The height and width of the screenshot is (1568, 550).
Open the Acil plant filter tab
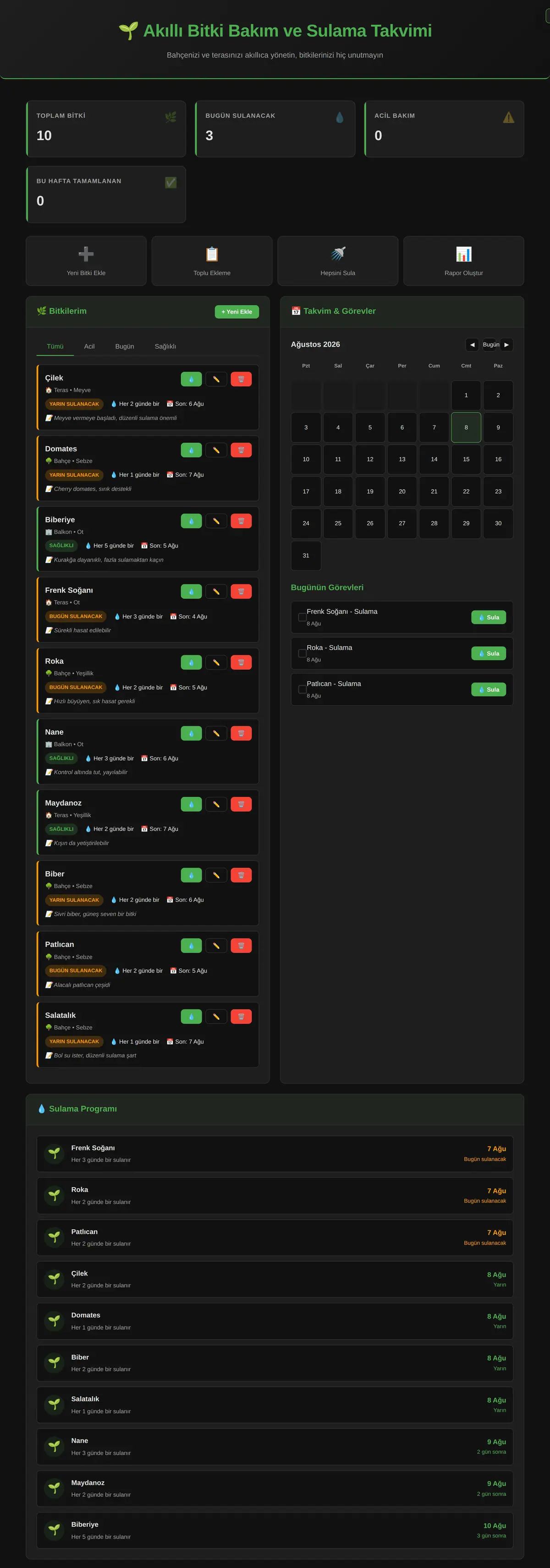[89, 346]
